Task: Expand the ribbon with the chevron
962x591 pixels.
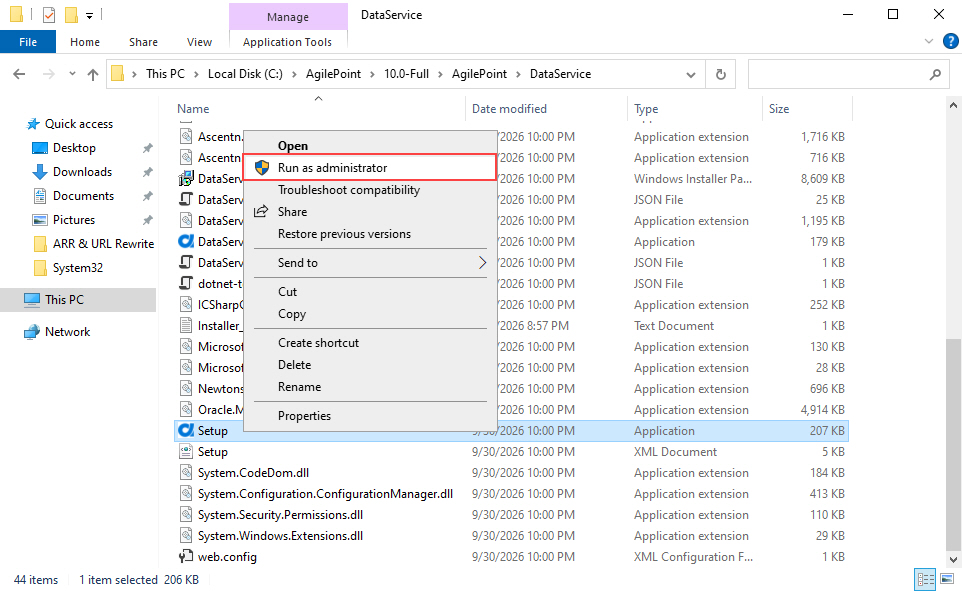Action: point(928,41)
